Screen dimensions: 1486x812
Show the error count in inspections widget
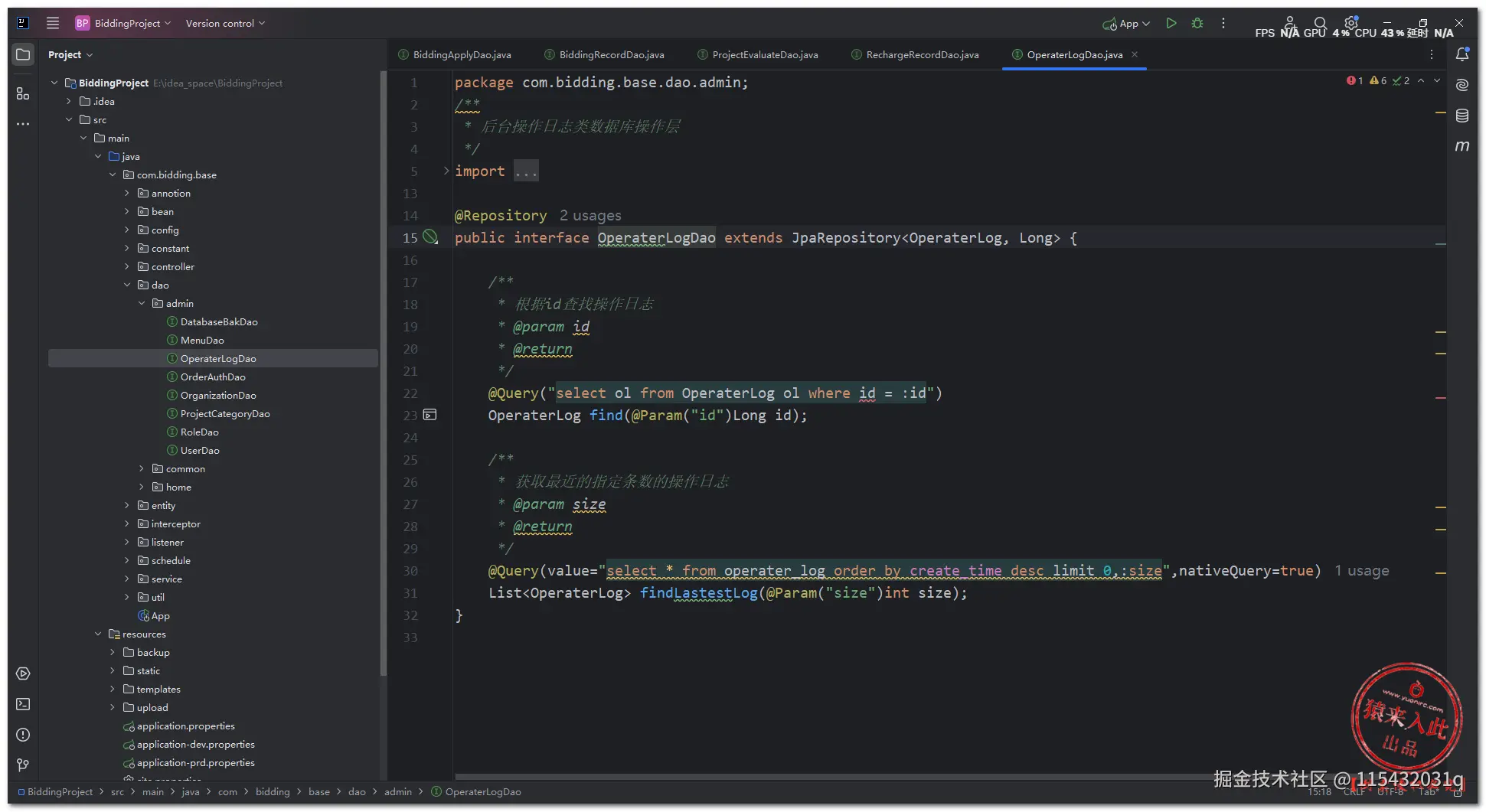coord(1354,80)
